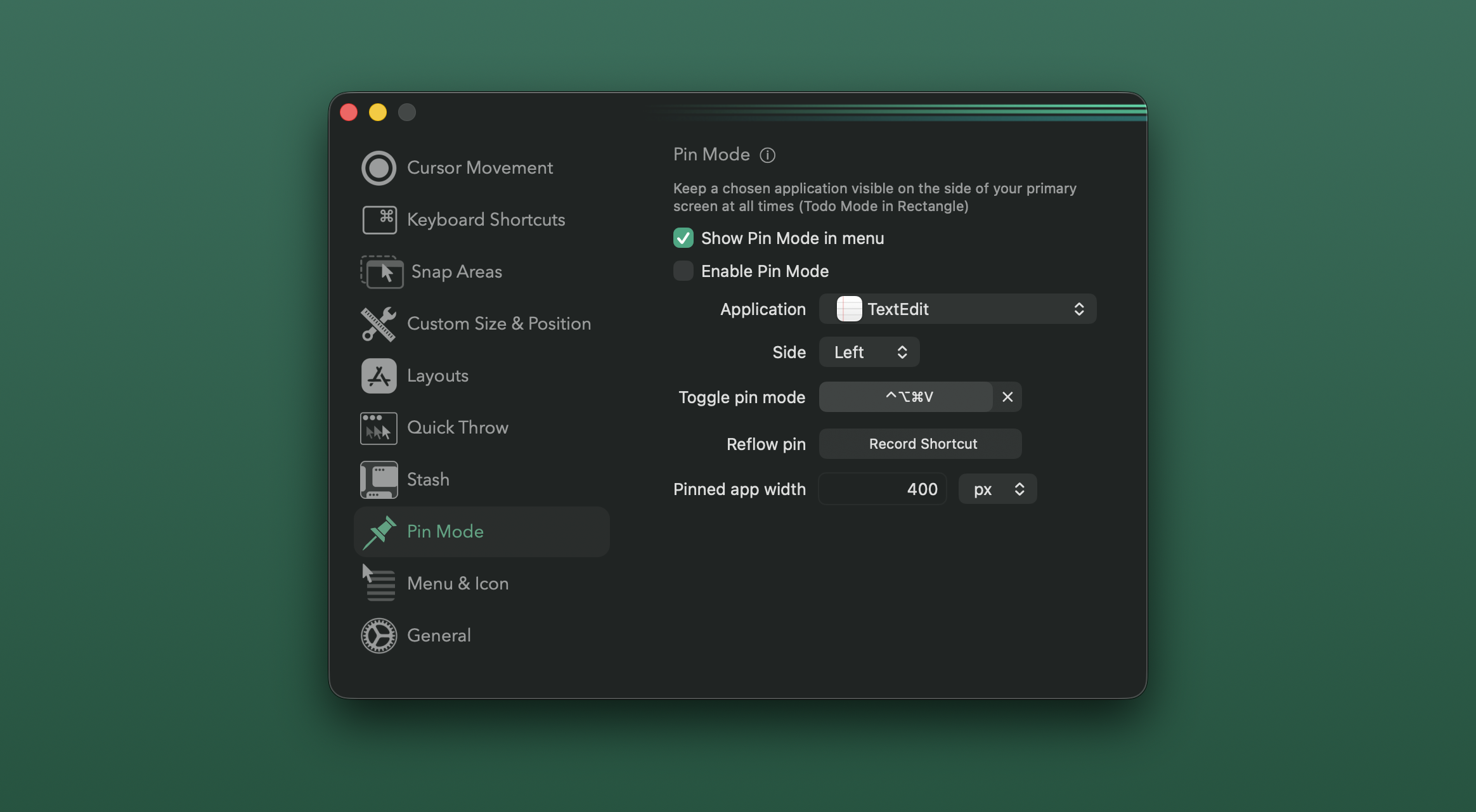Click the Stash window icon
1476x812 pixels.
point(379,480)
